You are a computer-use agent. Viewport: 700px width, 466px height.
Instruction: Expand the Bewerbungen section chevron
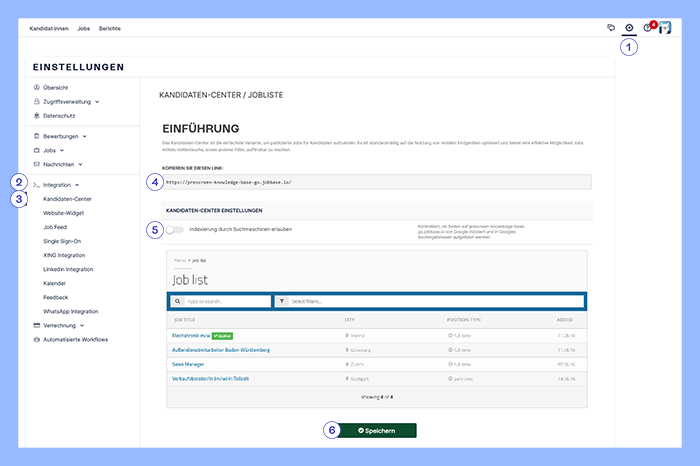click(85, 137)
